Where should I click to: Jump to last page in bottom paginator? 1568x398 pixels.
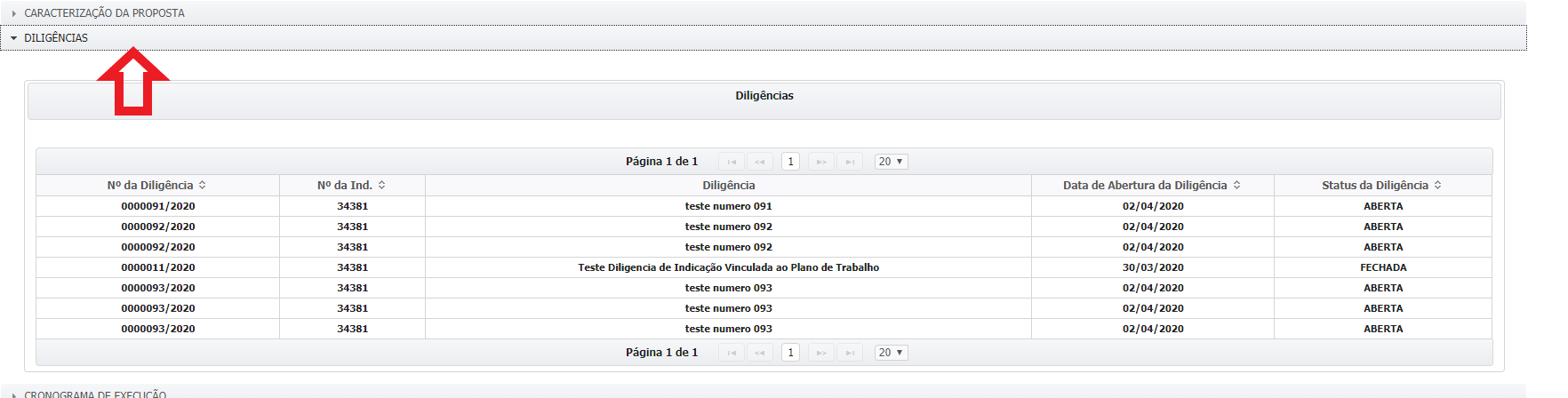click(x=850, y=353)
